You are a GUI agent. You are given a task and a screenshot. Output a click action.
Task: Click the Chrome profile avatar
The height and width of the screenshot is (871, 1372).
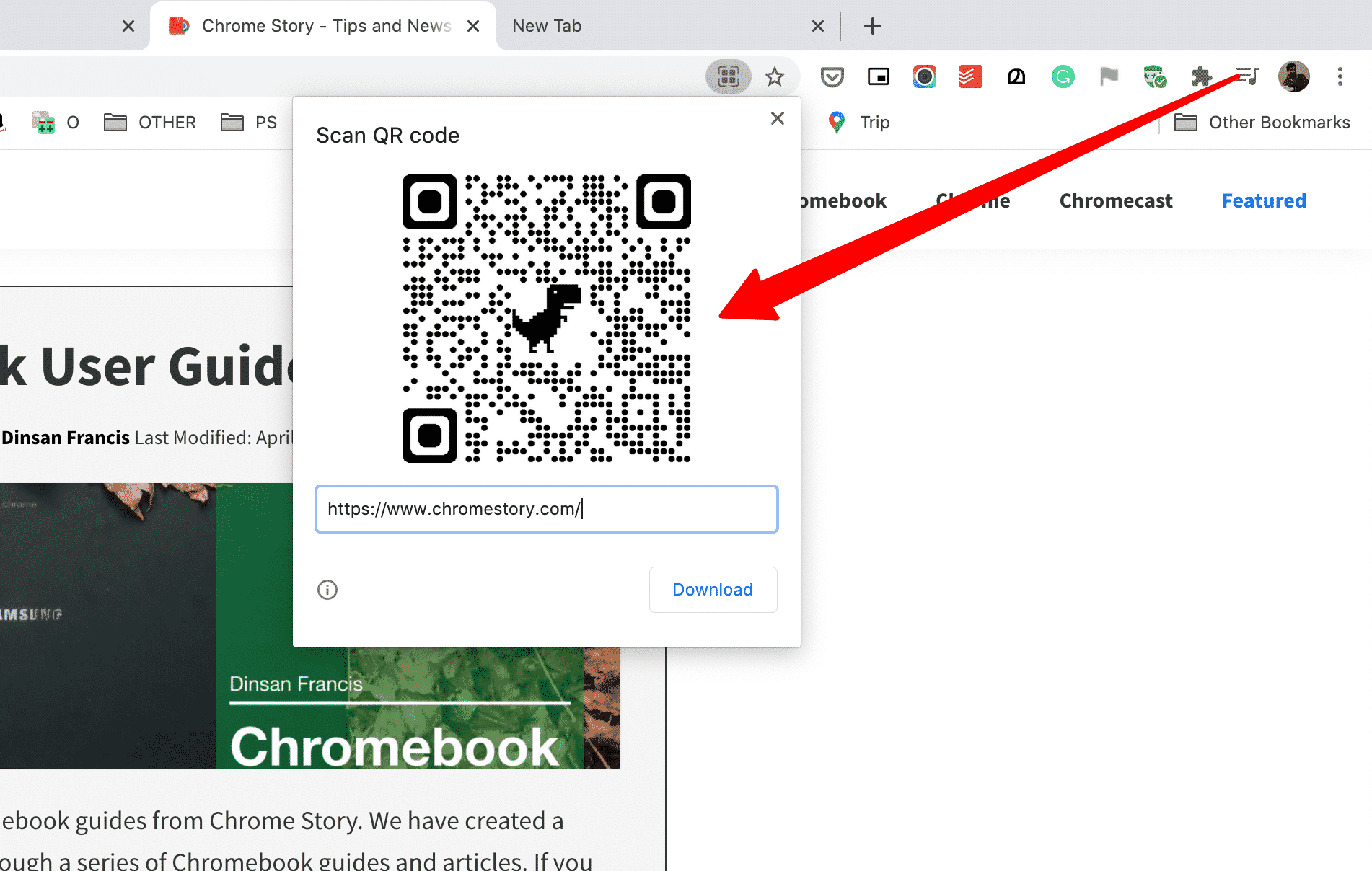click(1294, 76)
